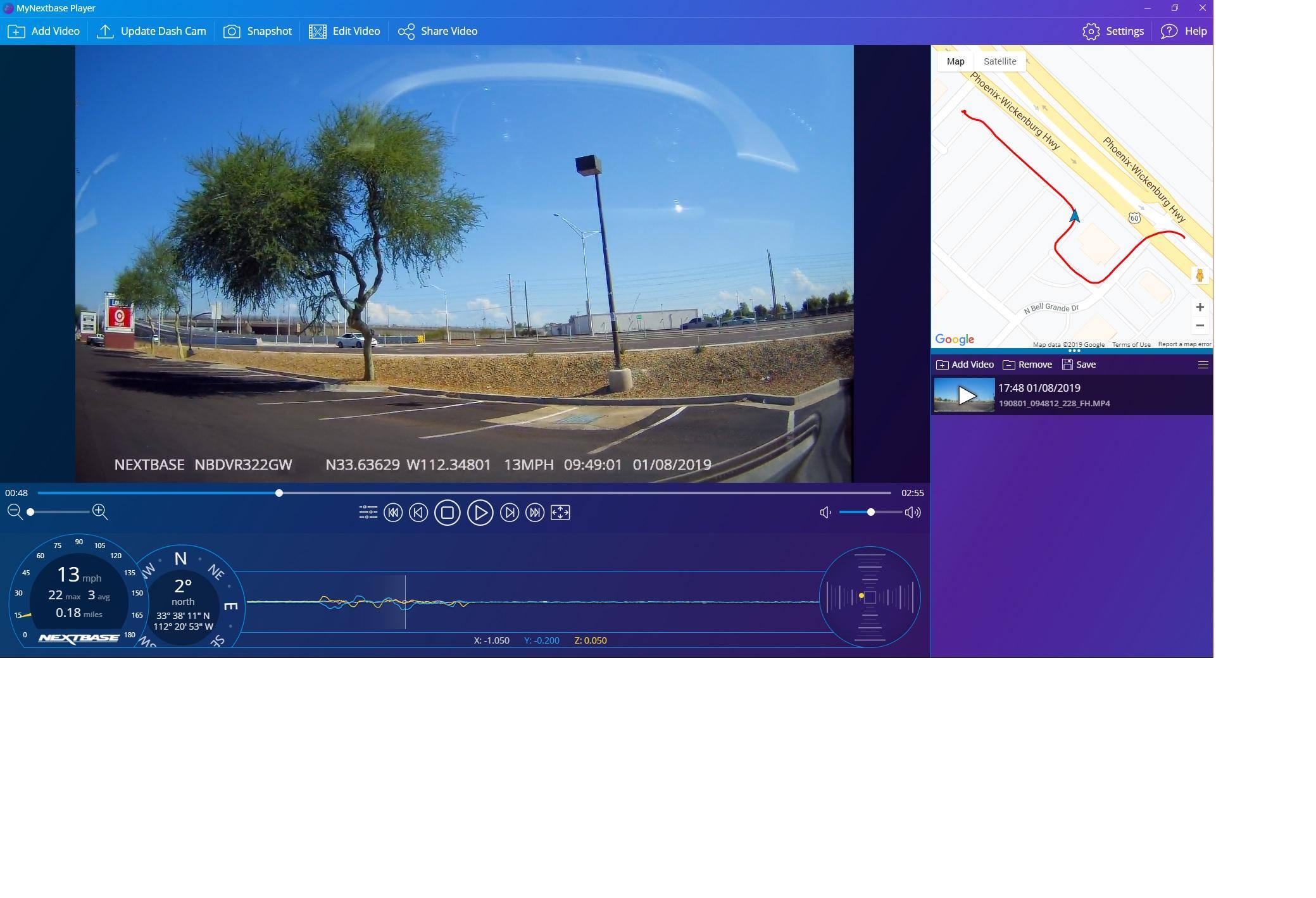This screenshot has height=898, width=1316.
Task: Zoom in on the Google map
Action: tap(1200, 308)
